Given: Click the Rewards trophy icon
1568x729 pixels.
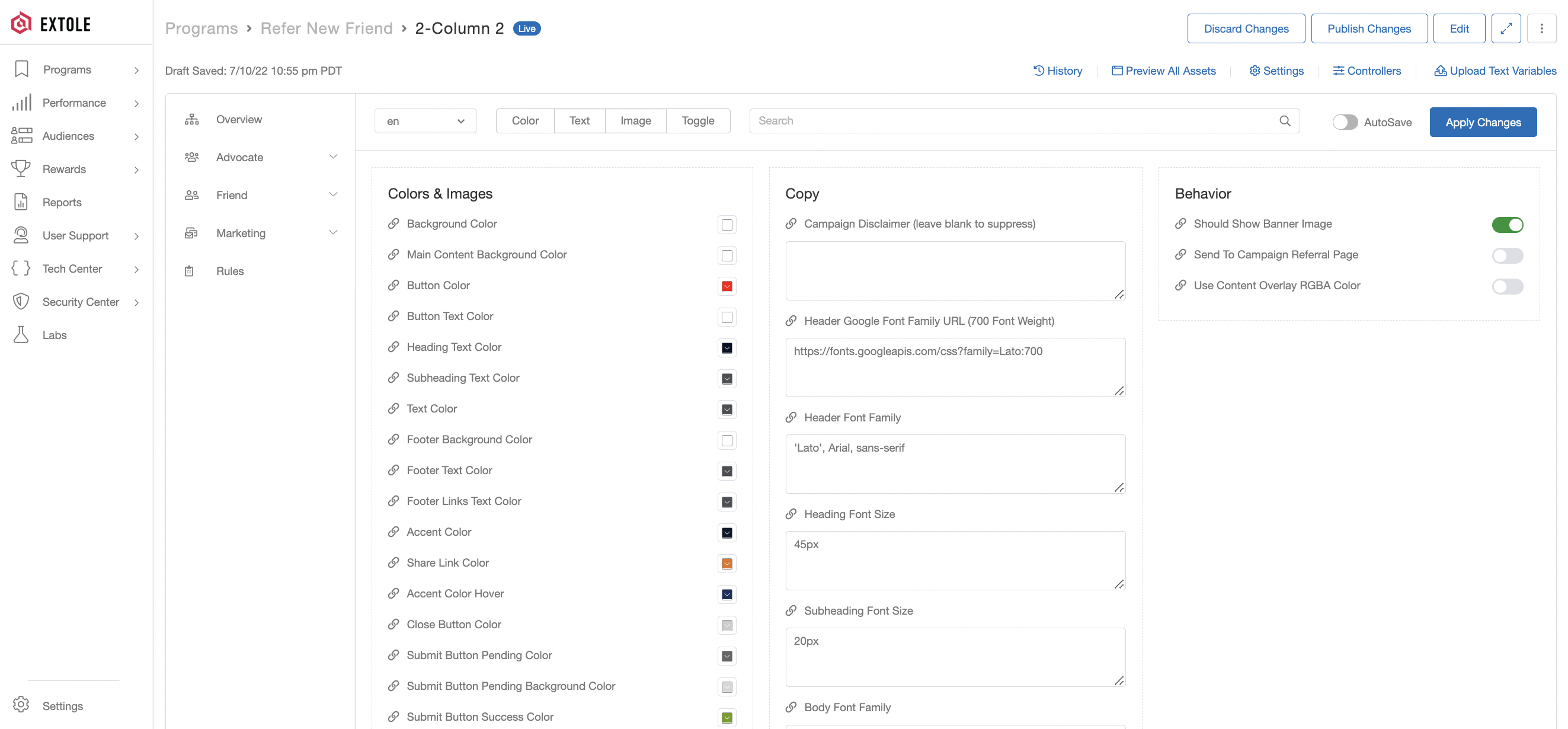Looking at the screenshot, I should pos(21,169).
